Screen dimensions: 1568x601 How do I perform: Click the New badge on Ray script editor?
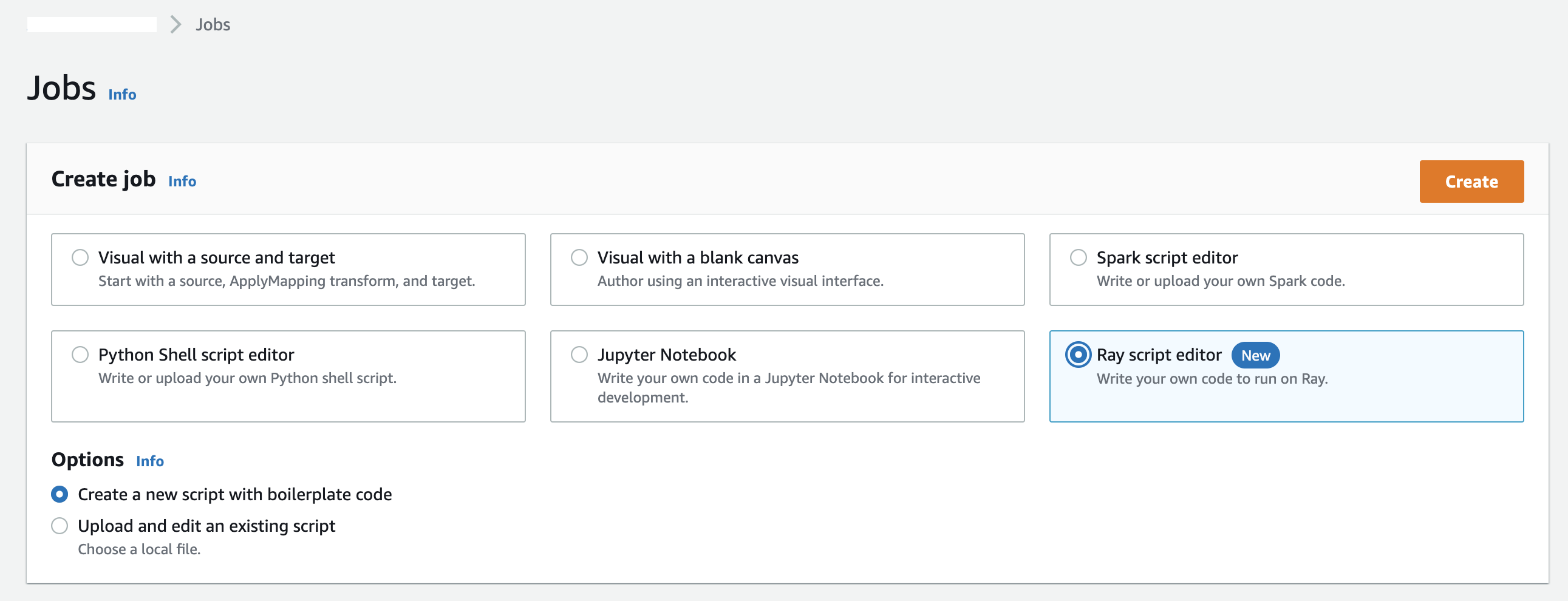click(x=1255, y=355)
